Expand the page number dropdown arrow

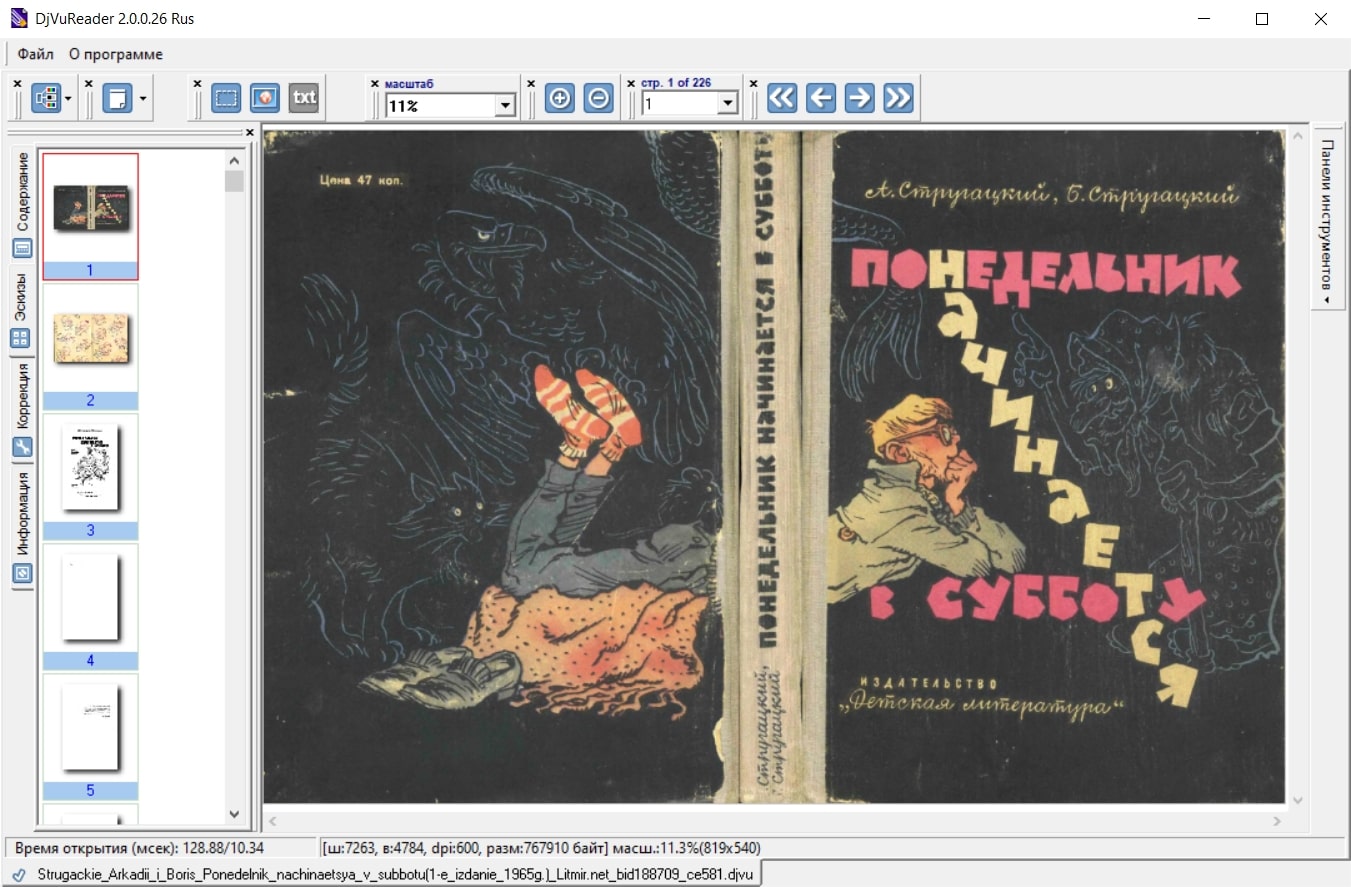728,104
